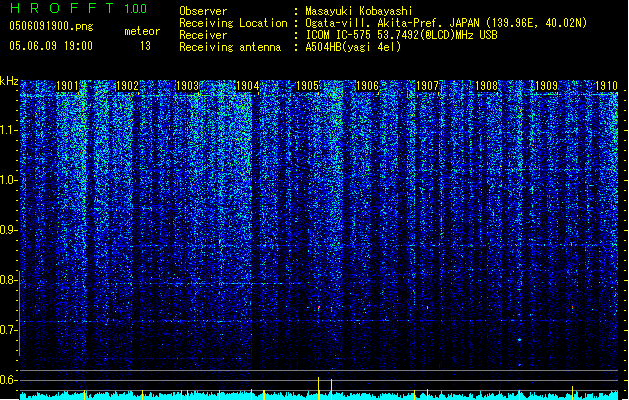Click the ICOM IC-575 receiver text
The width and height of the screenshot is (629, 400).
coord(401,35)
